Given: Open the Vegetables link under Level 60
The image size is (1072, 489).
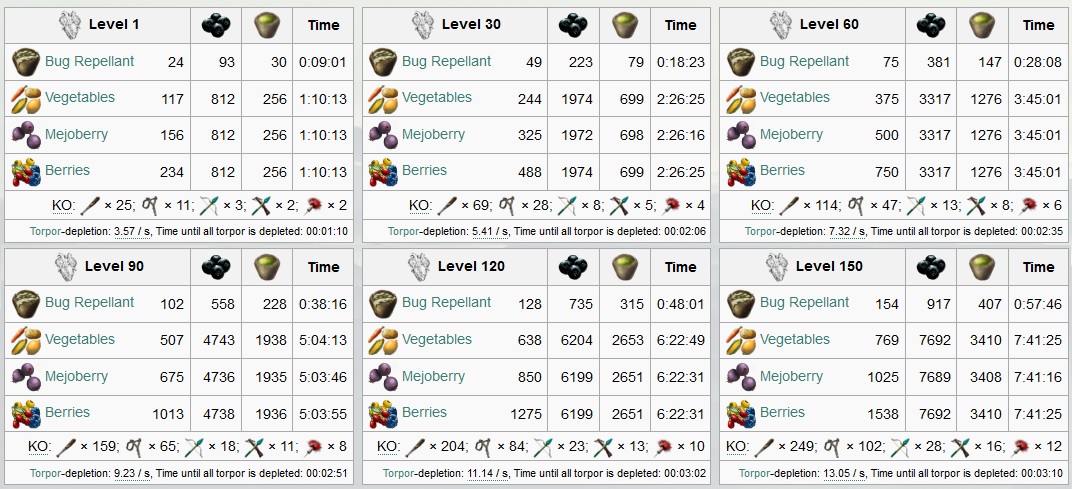Looking at the screenshot, I should [x=794, y=97].
